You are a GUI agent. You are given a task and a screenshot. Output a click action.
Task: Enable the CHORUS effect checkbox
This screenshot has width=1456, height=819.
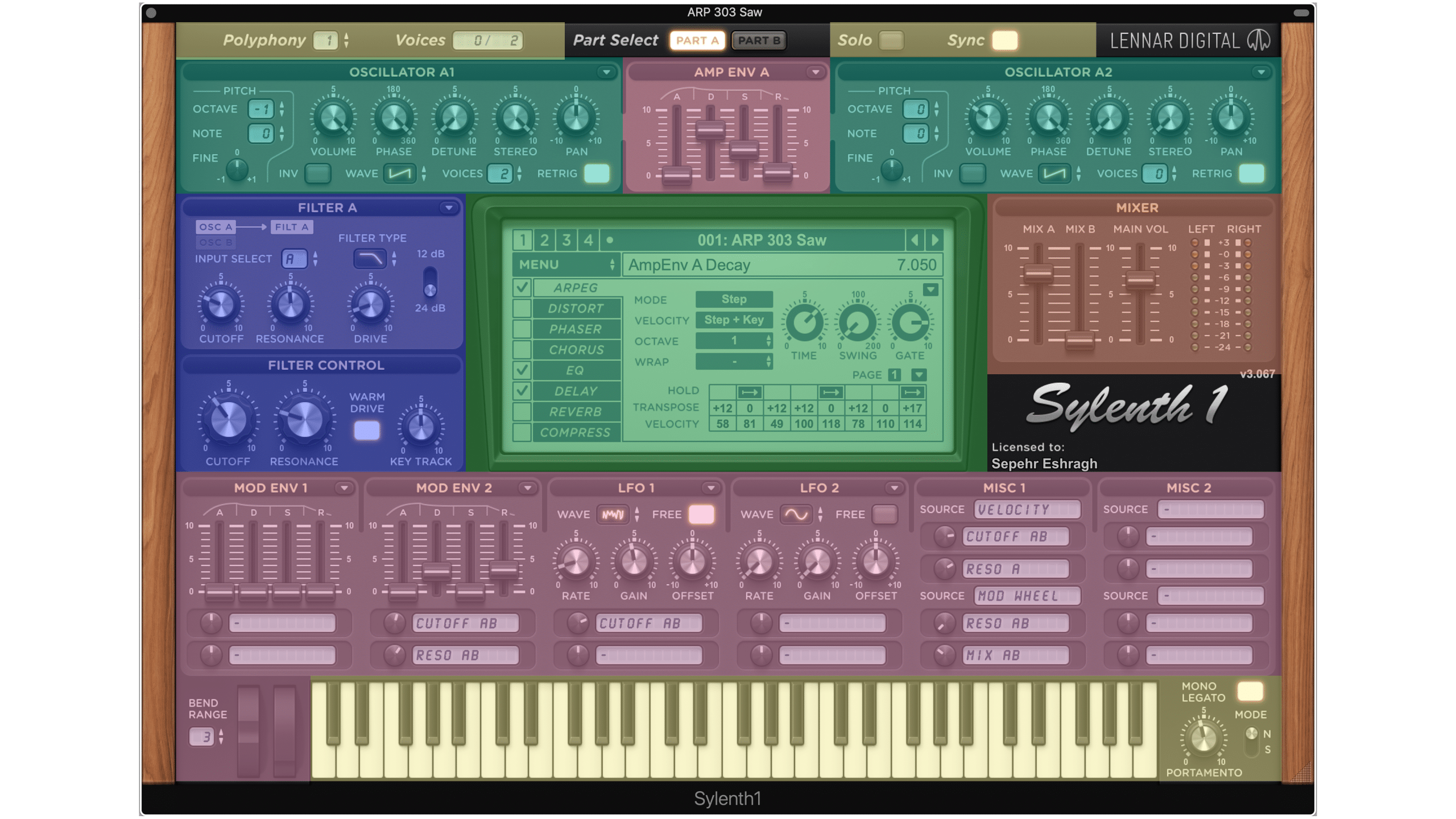522,349
